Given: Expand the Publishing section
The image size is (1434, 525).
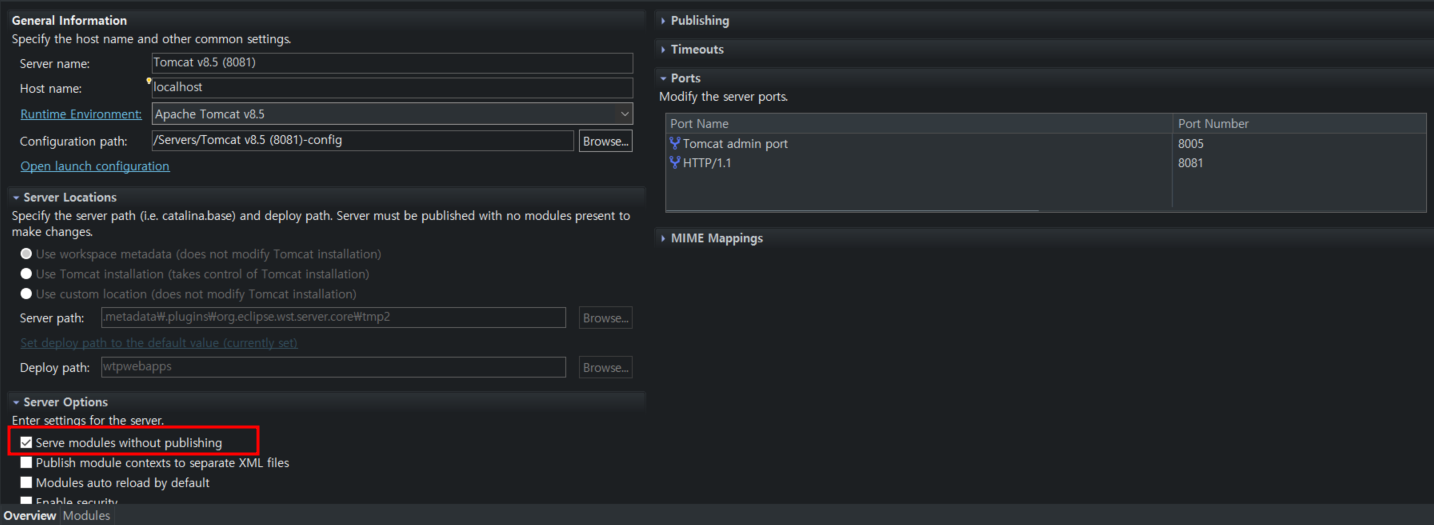Looking at the screenshot, I should coord(699,21).
